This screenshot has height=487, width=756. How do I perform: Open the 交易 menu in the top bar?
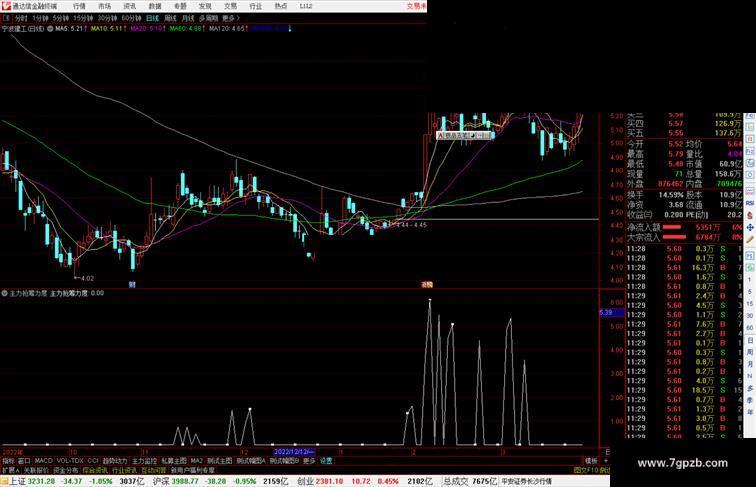click(x=230, y=6)
